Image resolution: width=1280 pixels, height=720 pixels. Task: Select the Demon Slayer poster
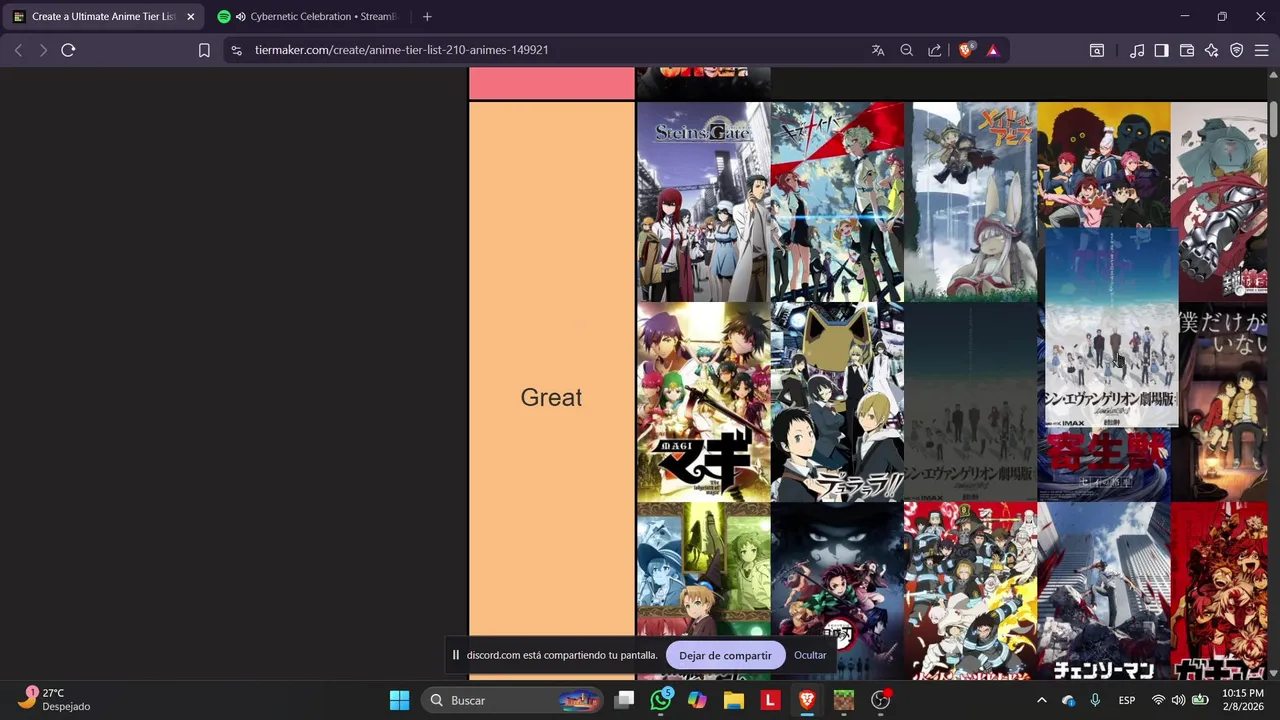(837, 591)
